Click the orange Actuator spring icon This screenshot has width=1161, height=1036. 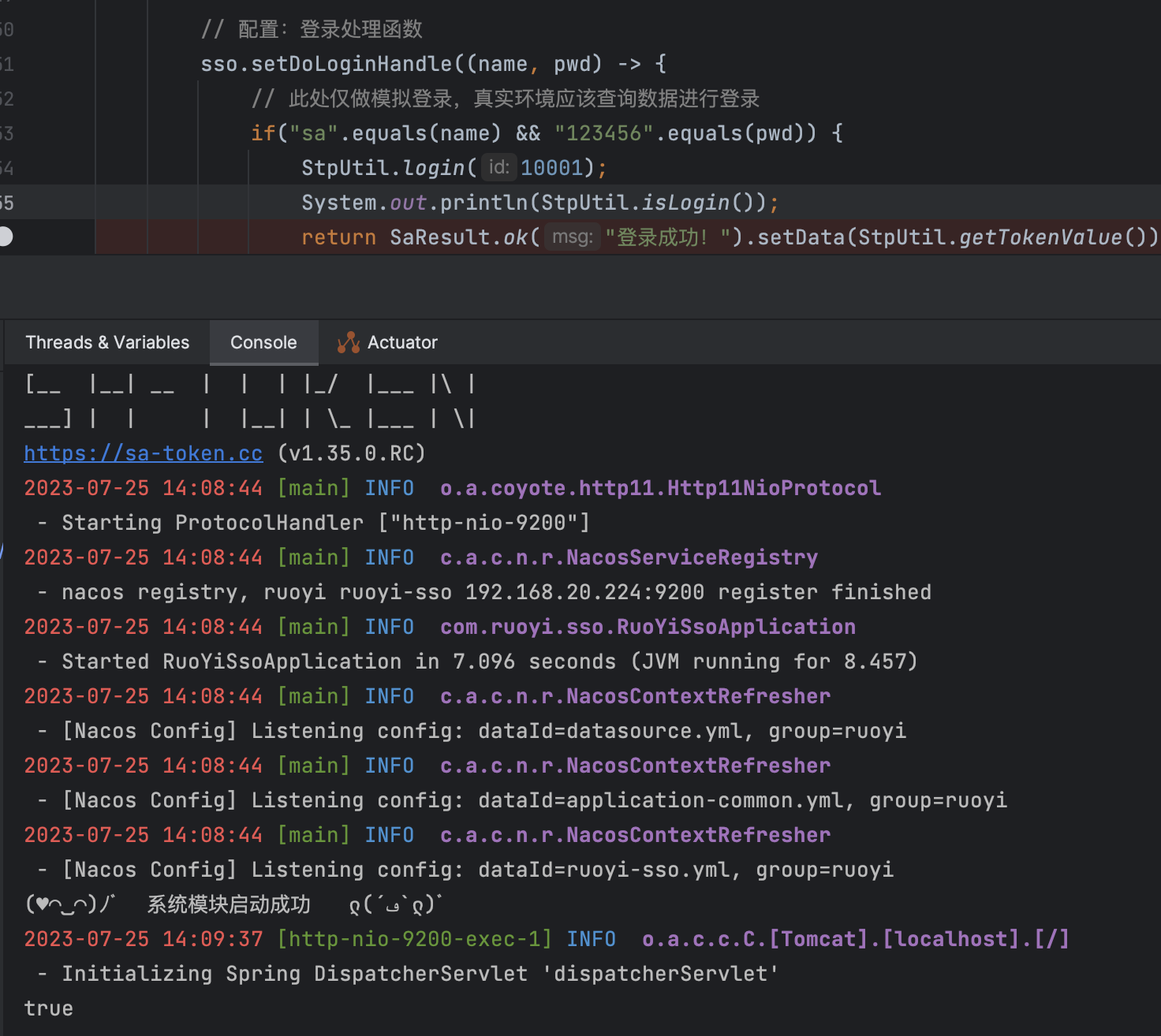coord(348,341)
